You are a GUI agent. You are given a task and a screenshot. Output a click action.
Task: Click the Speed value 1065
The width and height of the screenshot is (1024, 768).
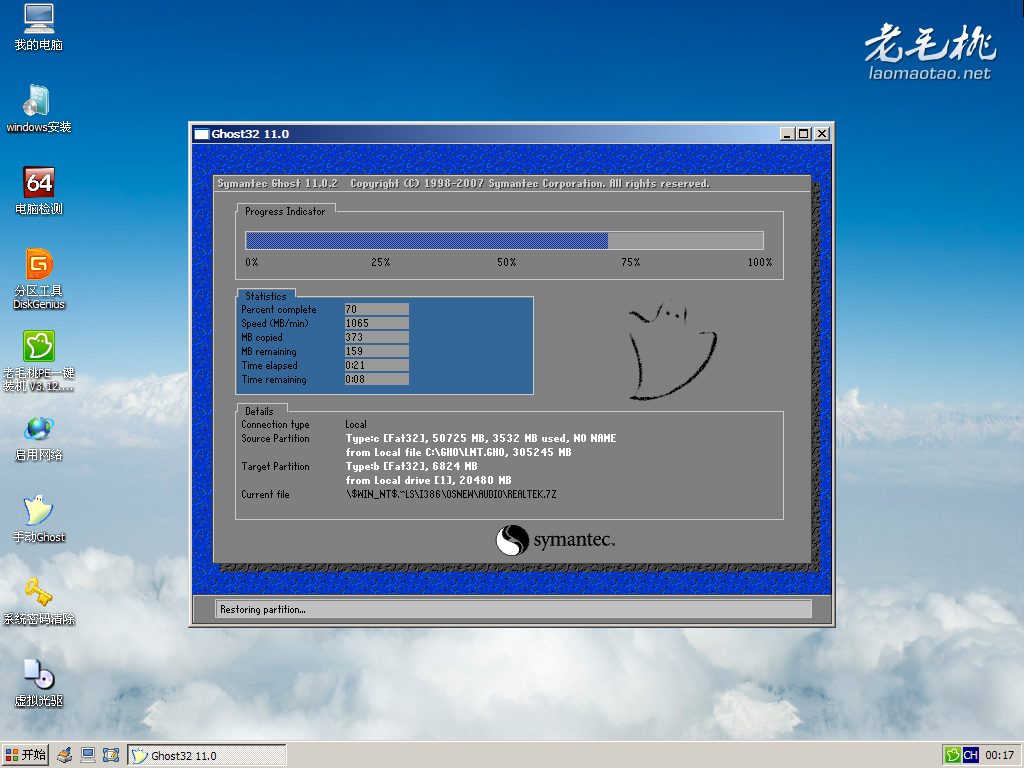click(377, 323)
